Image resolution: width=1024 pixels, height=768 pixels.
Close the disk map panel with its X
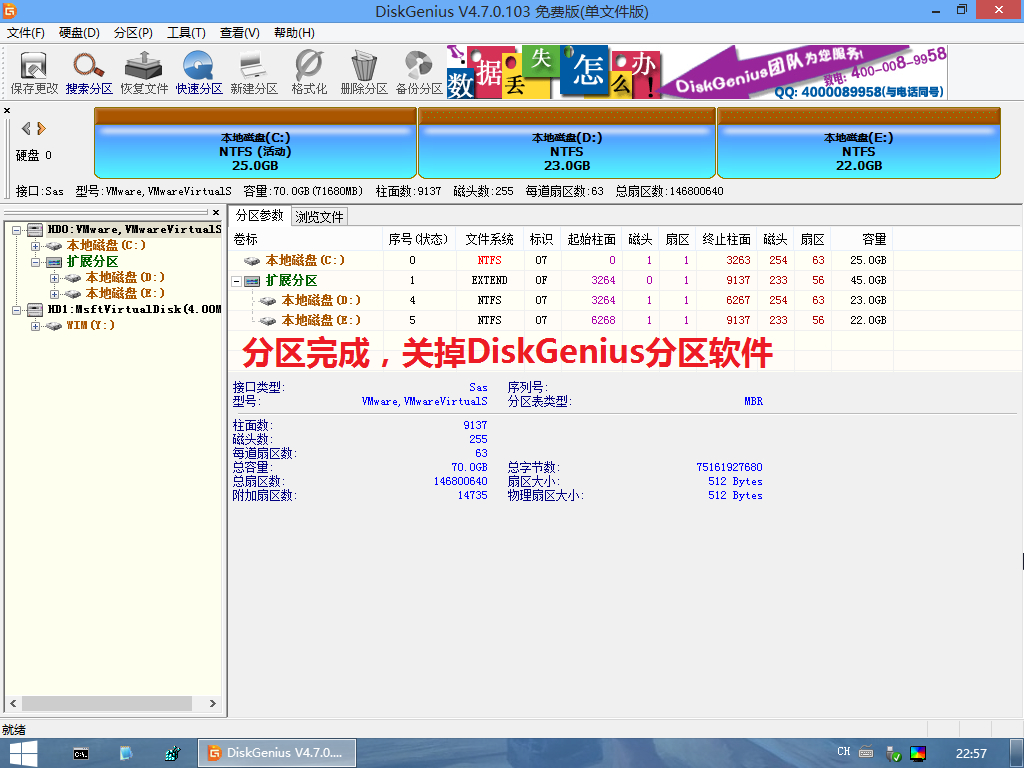tap(7, 110)
